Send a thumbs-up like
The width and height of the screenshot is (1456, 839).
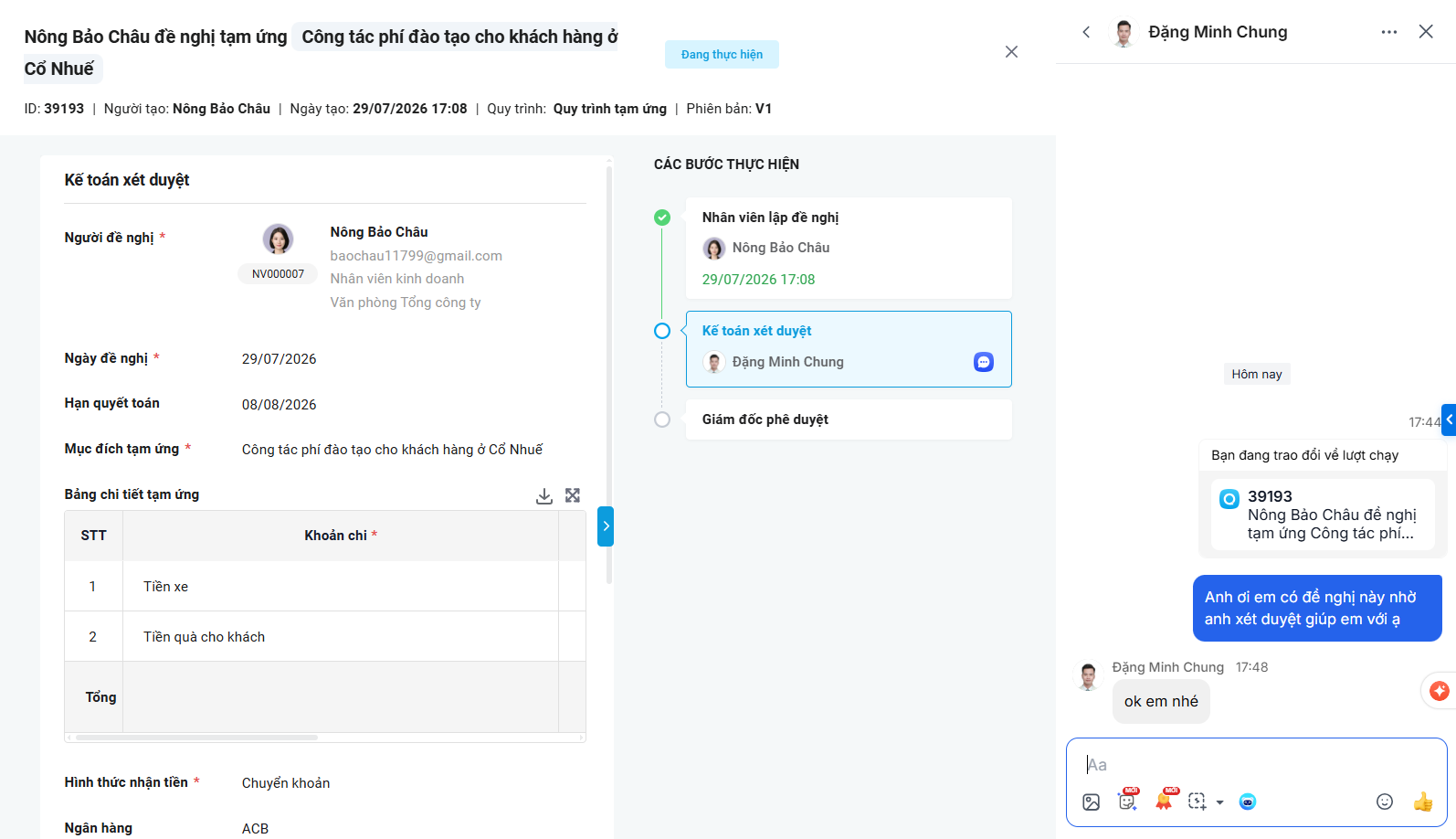[x=1423, y=802]
